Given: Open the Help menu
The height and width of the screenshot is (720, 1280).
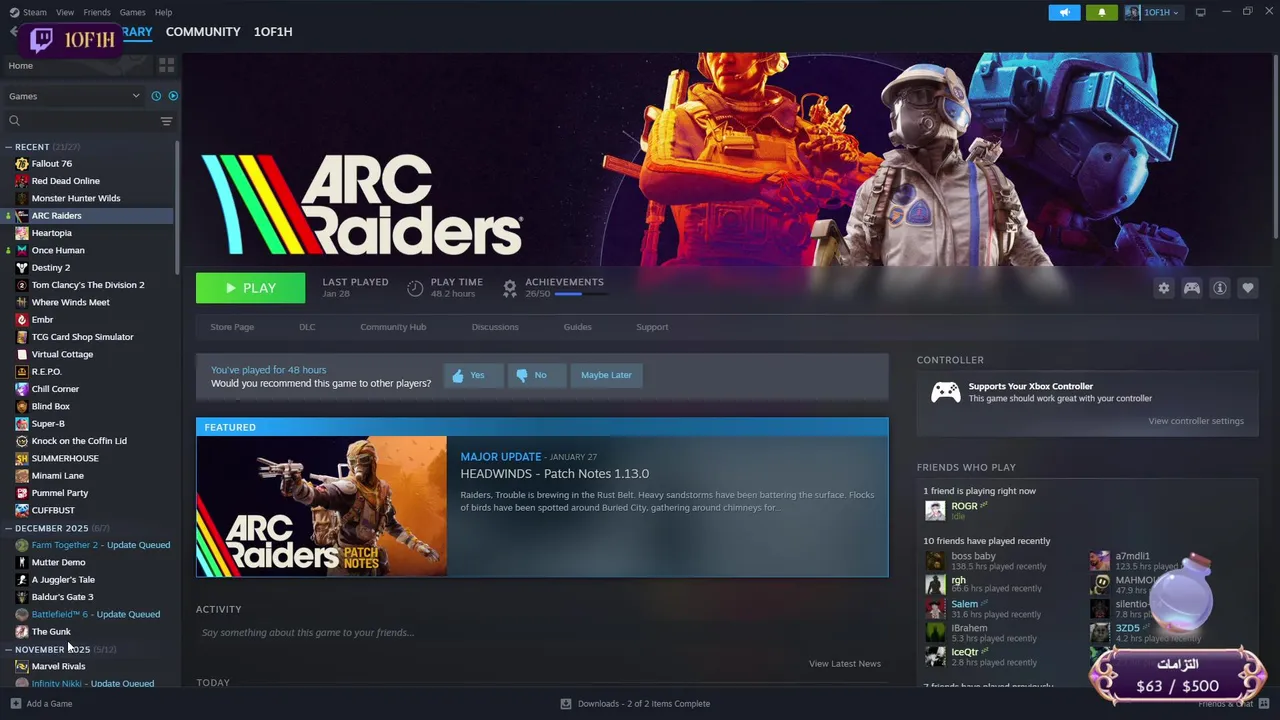Looking at the screenshot, I should [163, 12].
